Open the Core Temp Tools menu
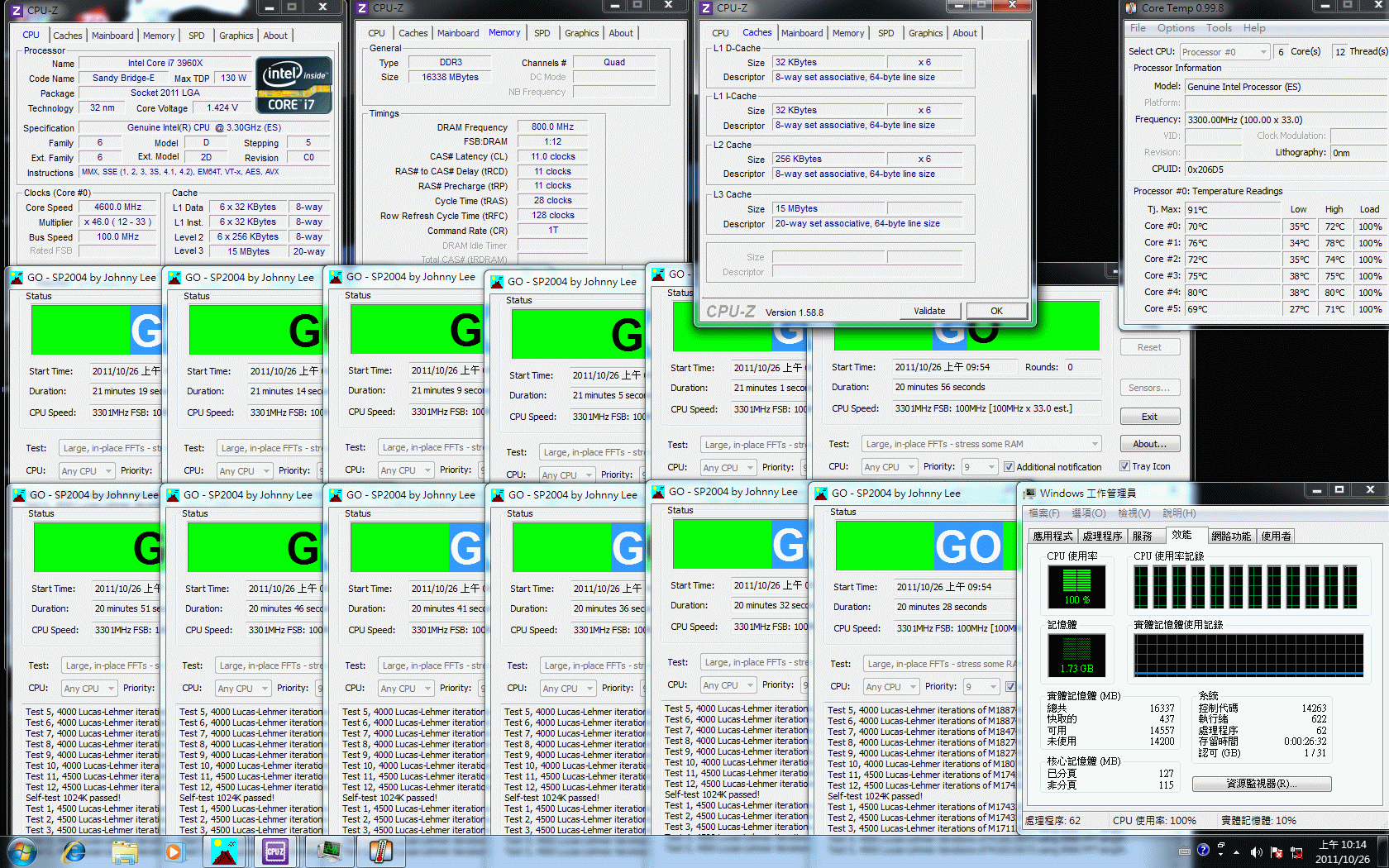1389x868 pixels. click(x=1219, y=28)
